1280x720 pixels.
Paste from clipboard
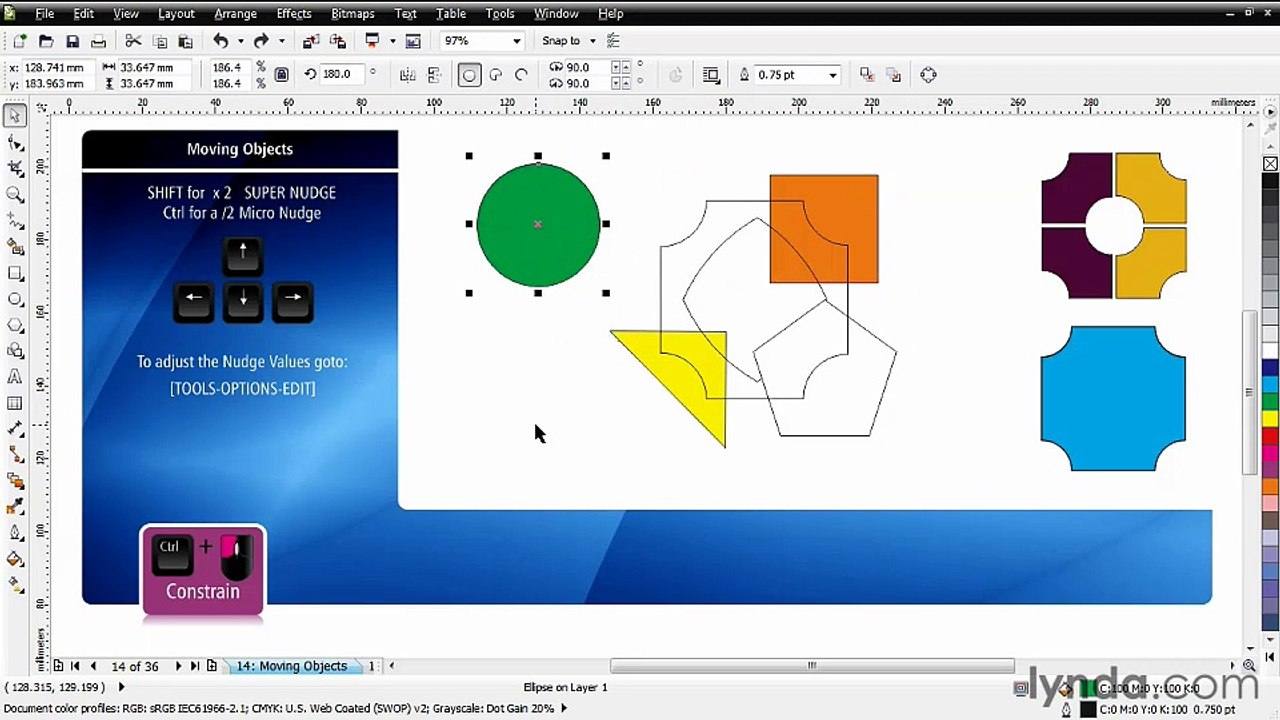point(185,41)
